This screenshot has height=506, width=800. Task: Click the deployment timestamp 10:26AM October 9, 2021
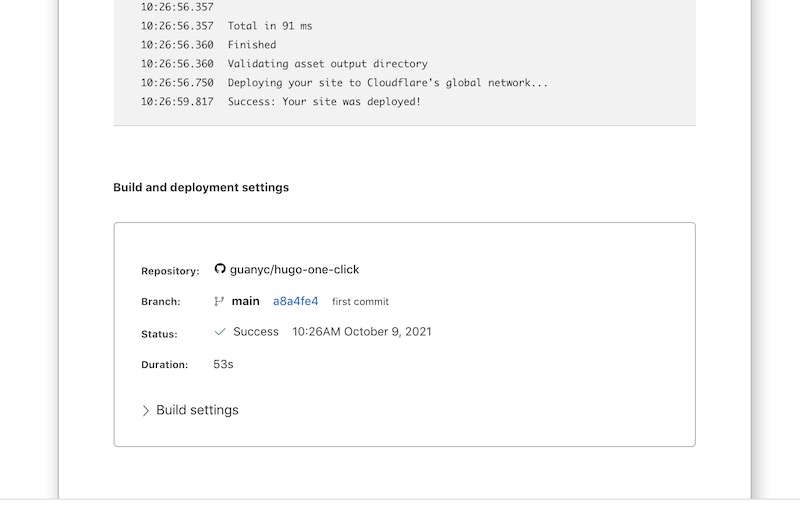point(362,332)
